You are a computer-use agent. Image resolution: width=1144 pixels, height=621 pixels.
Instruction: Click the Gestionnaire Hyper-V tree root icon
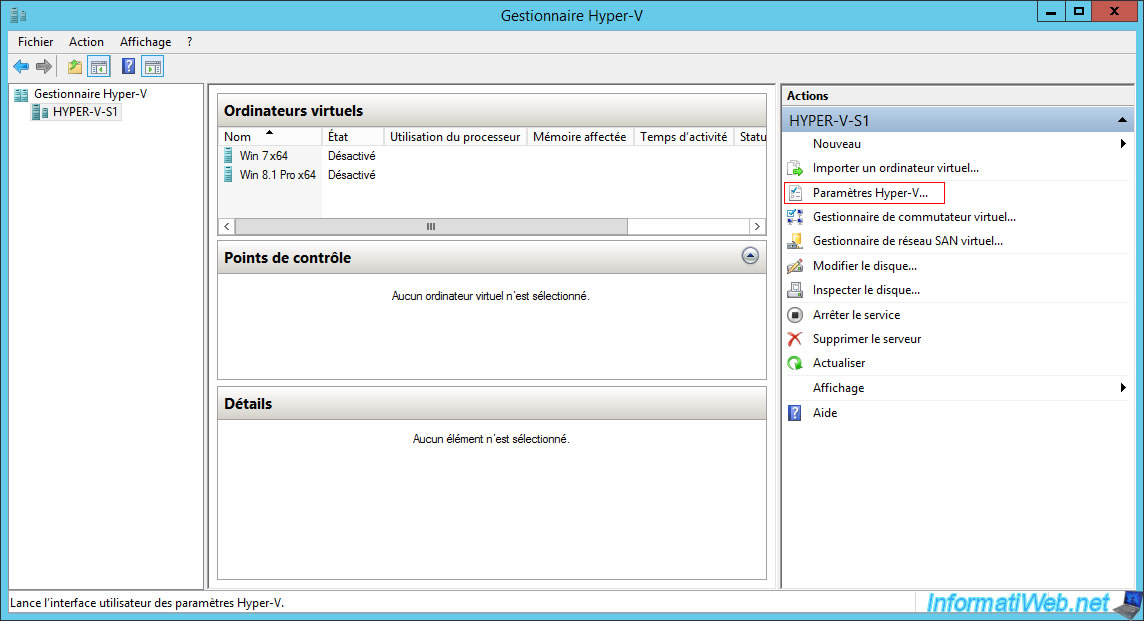click(21, 94)
